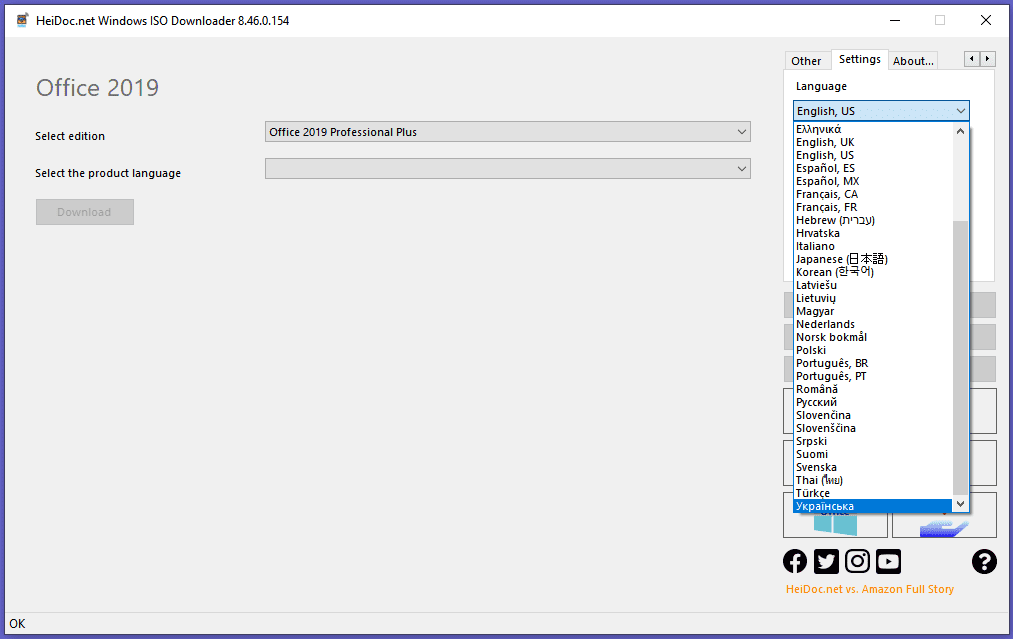Screen dimensions: 1013x639
Task: Switch to the Other tab
Action: 806,61
